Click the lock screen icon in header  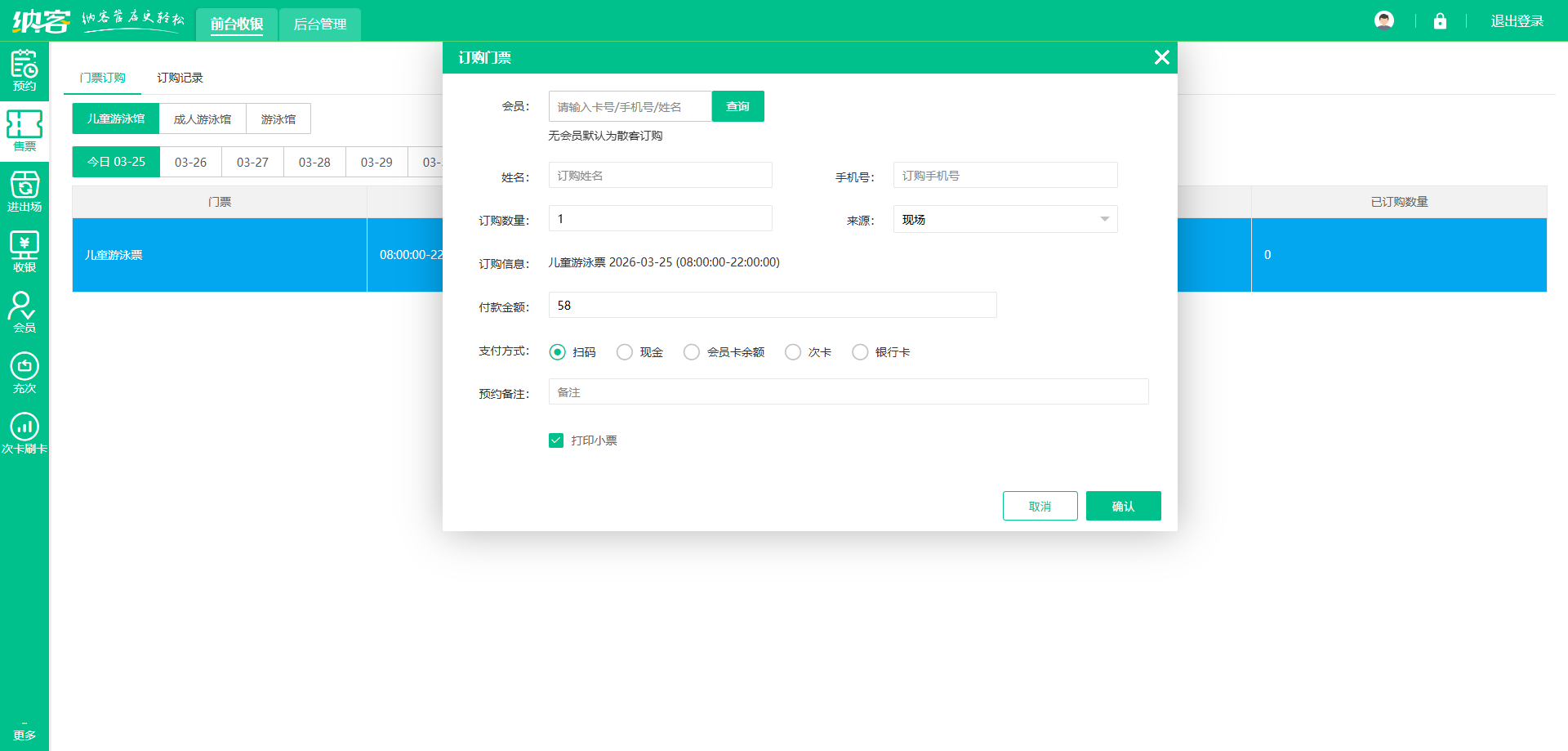point(1440,21)
